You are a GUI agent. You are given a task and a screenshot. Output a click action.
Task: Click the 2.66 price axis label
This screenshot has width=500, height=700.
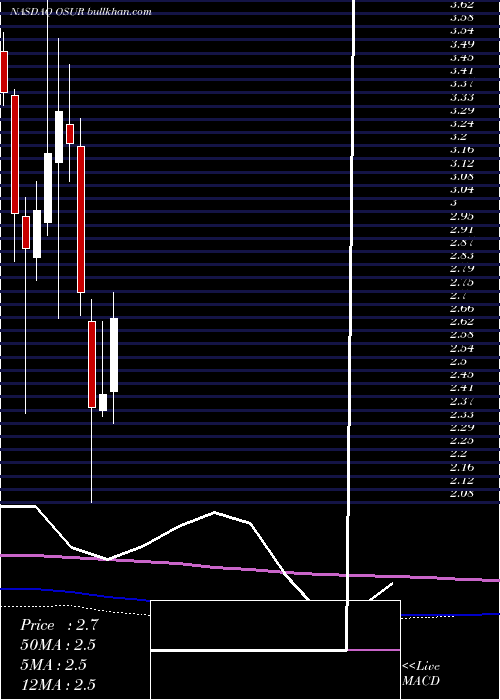point(462,308)
